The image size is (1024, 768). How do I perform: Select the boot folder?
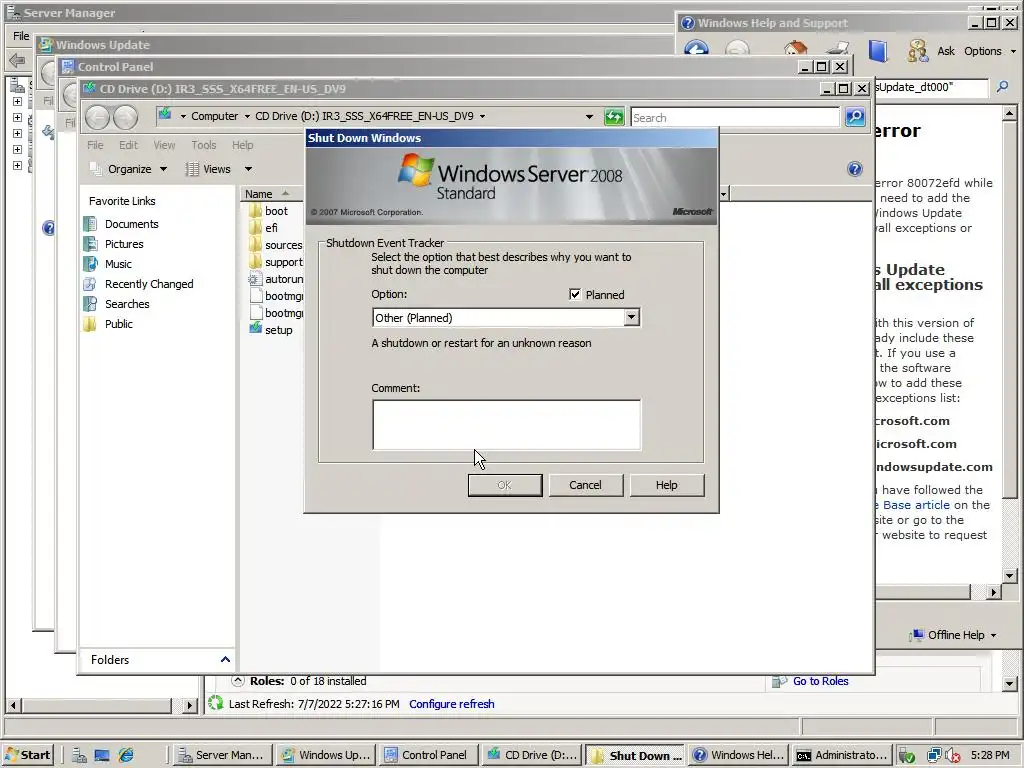click(x=269, y=211)
